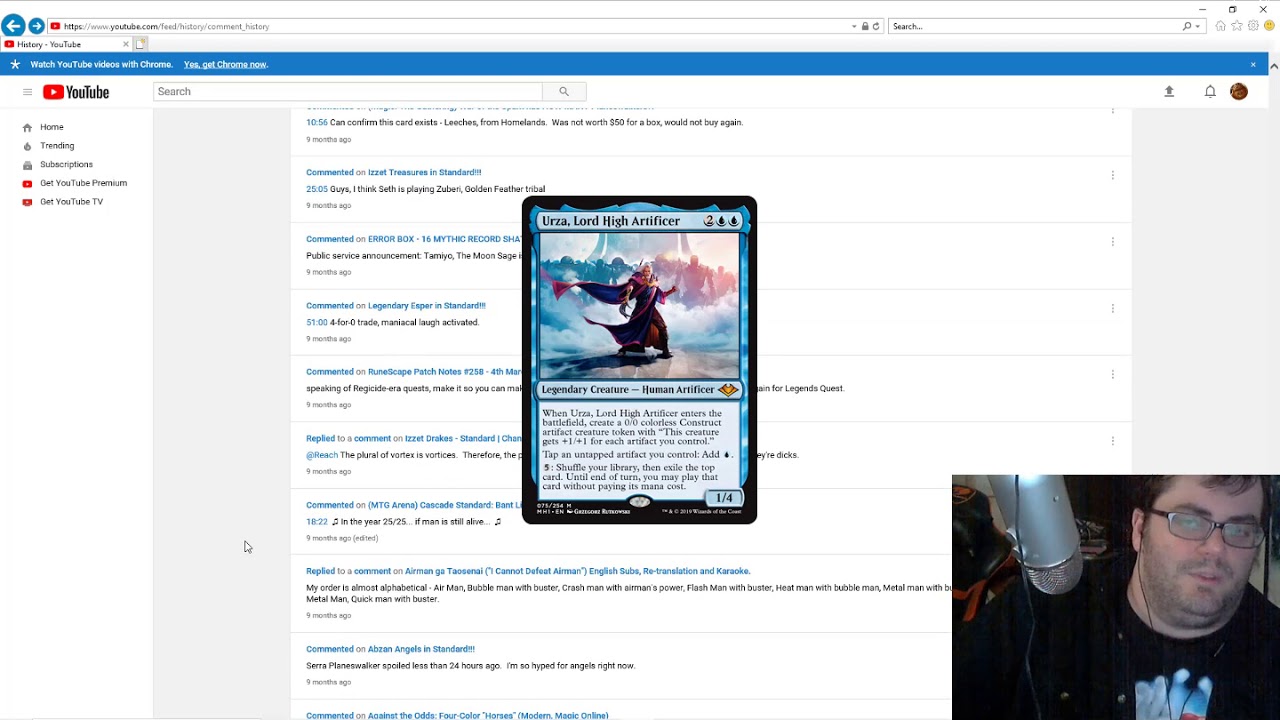Open the YouTube hamburger guide menu
Viewport: 1280px width, 720px height.
27,92
